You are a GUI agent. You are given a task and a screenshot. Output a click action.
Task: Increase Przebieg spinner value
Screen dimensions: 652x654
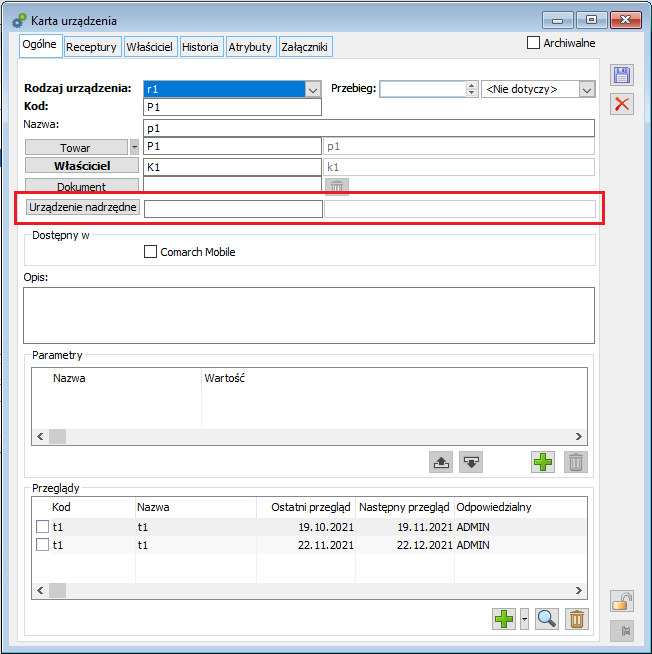click(x=471, y=86)
